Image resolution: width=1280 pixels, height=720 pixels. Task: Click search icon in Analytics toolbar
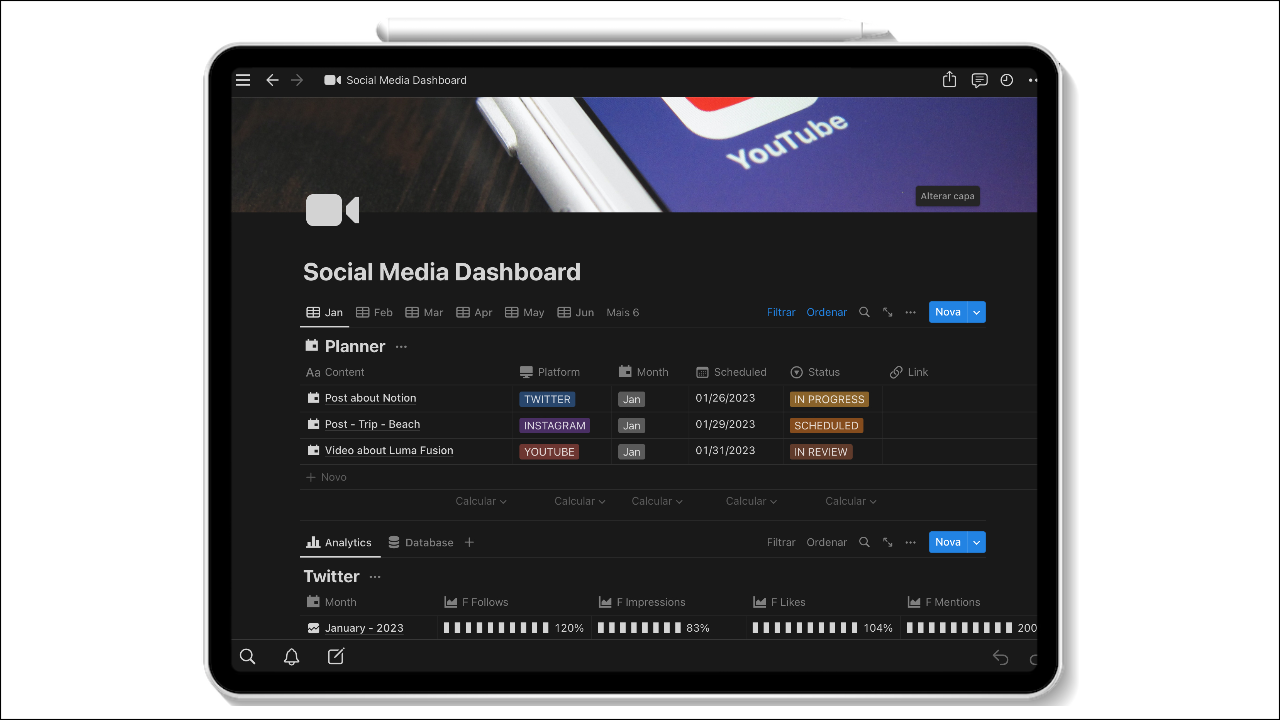(865, 542)
